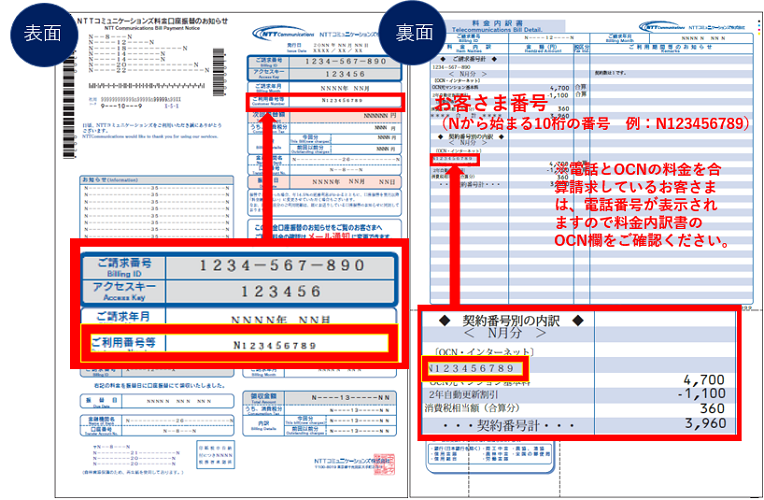The height and width of the screenshot is (500, 764).
Task: Click the 表面 circular badge
Action: [x=43, y=34]
